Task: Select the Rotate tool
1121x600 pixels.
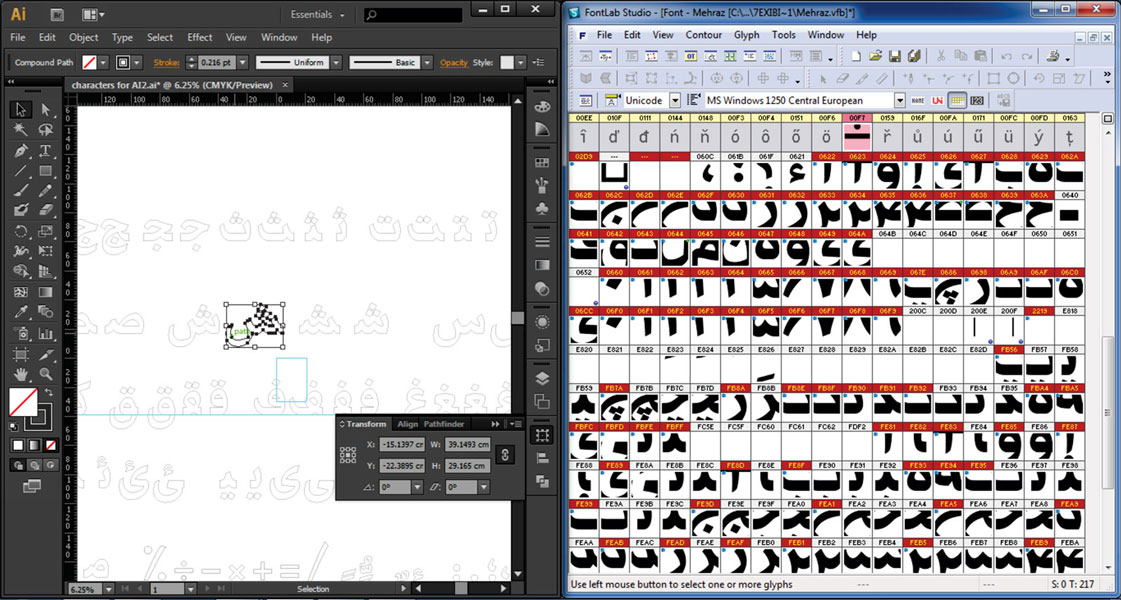Action: (21, 231)
